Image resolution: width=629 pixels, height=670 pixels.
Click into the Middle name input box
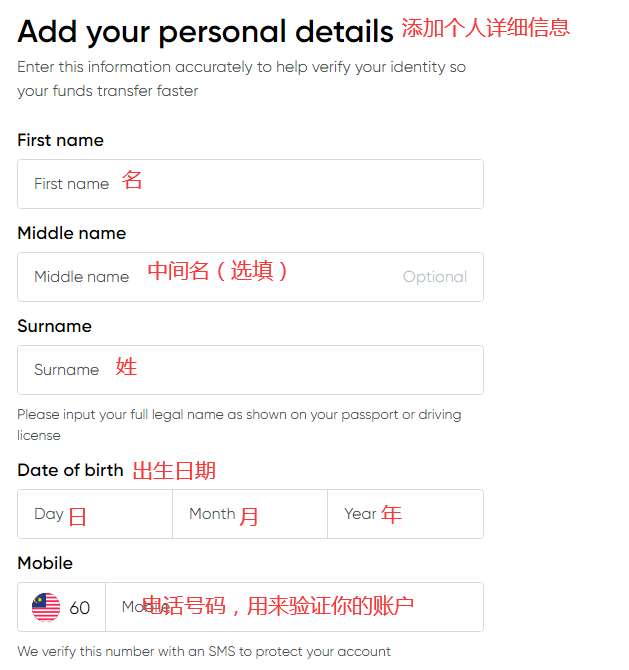[250, 277]
